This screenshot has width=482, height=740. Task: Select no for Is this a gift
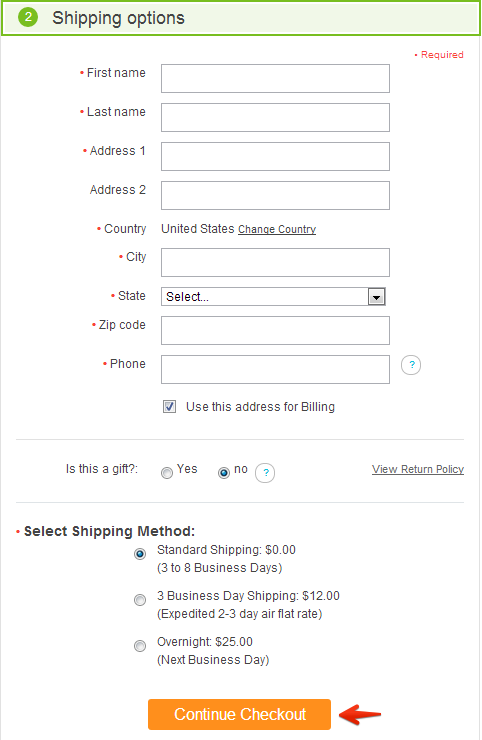[x=224, y=472]
